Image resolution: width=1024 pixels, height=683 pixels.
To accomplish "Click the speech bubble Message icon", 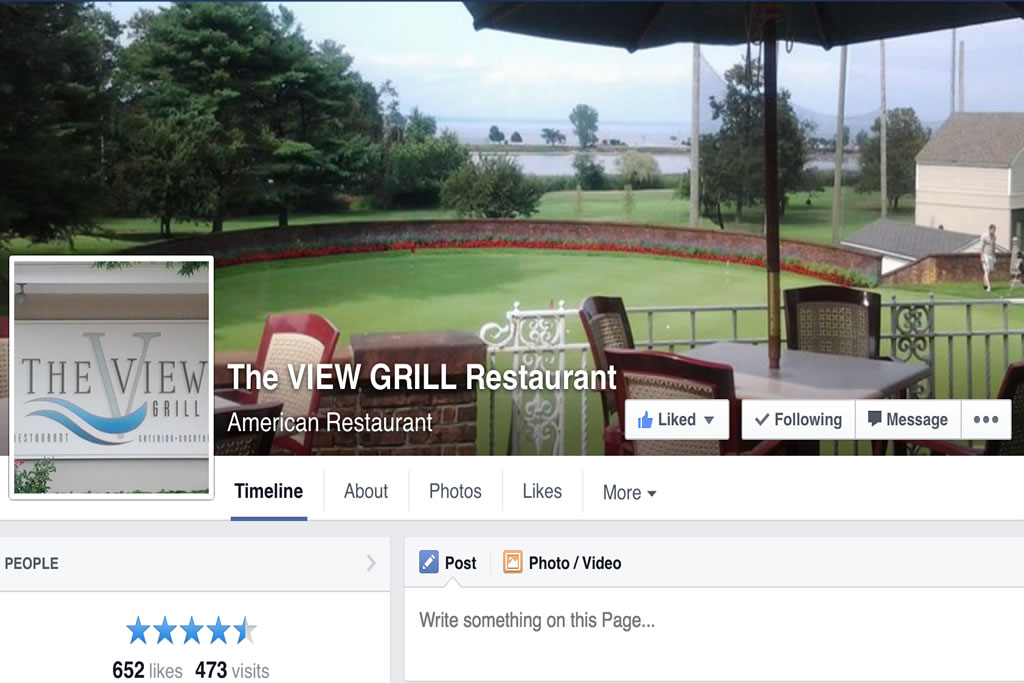I will click(874, 419).
